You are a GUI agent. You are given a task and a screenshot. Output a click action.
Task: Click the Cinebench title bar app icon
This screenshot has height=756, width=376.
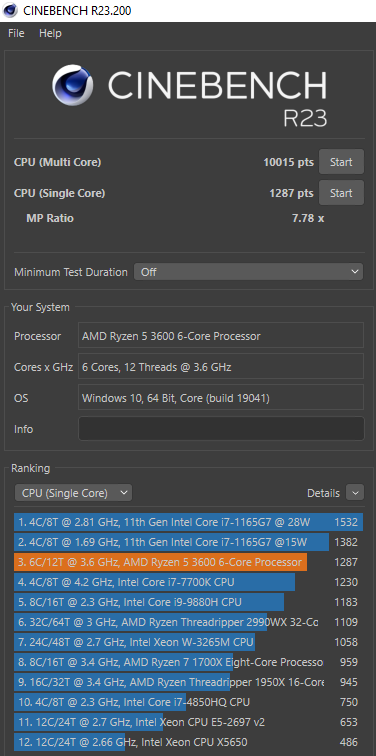tap(10, 10)
